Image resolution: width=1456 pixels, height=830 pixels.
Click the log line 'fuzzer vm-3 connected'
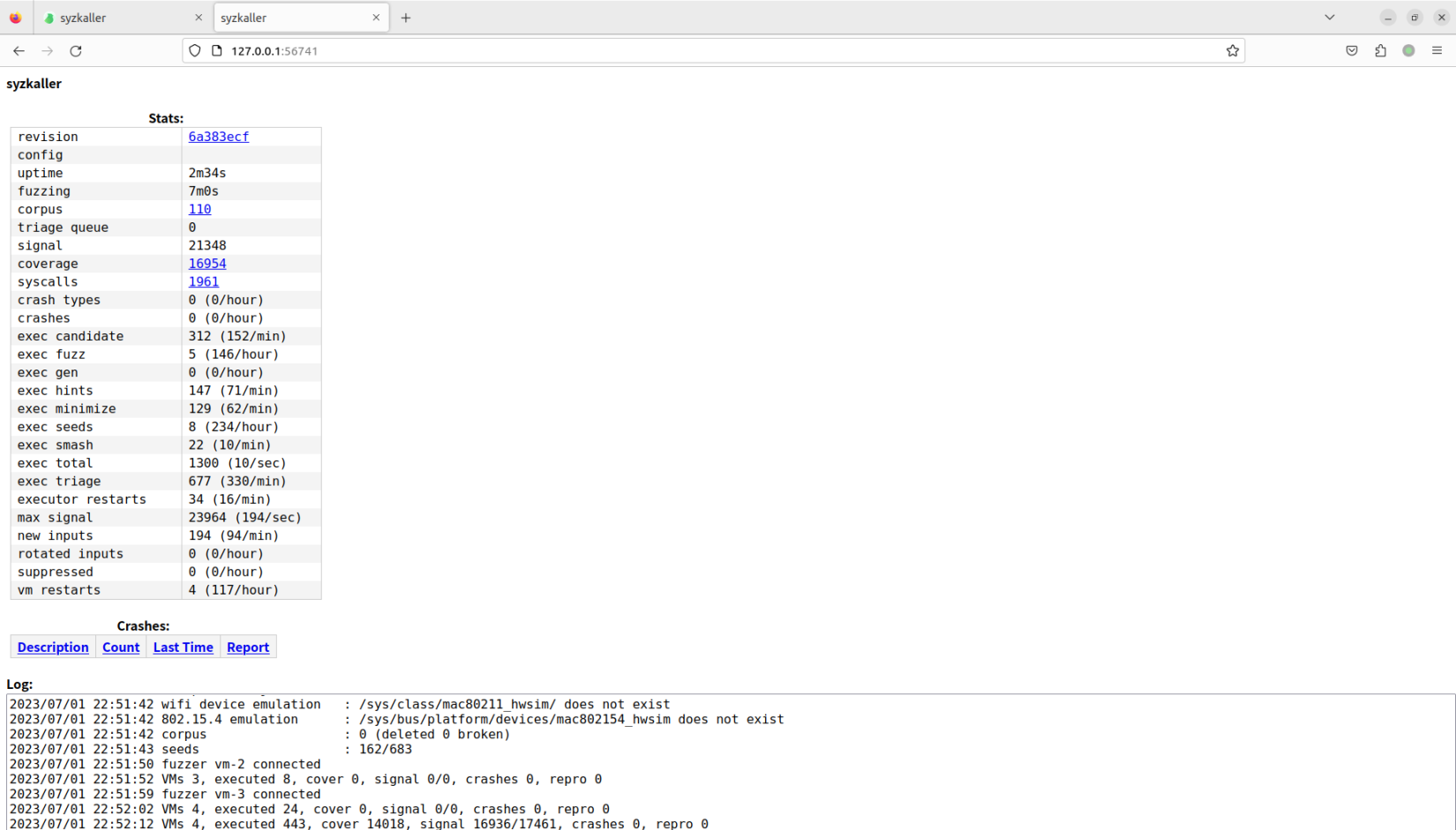click(165, 795)
